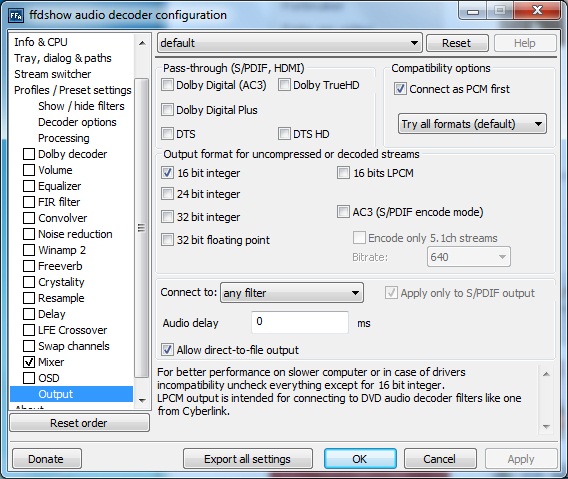This screenshot has height=479, width=568.
Task: Turn on the FIR filter checkbox
Action: [29, 202]
